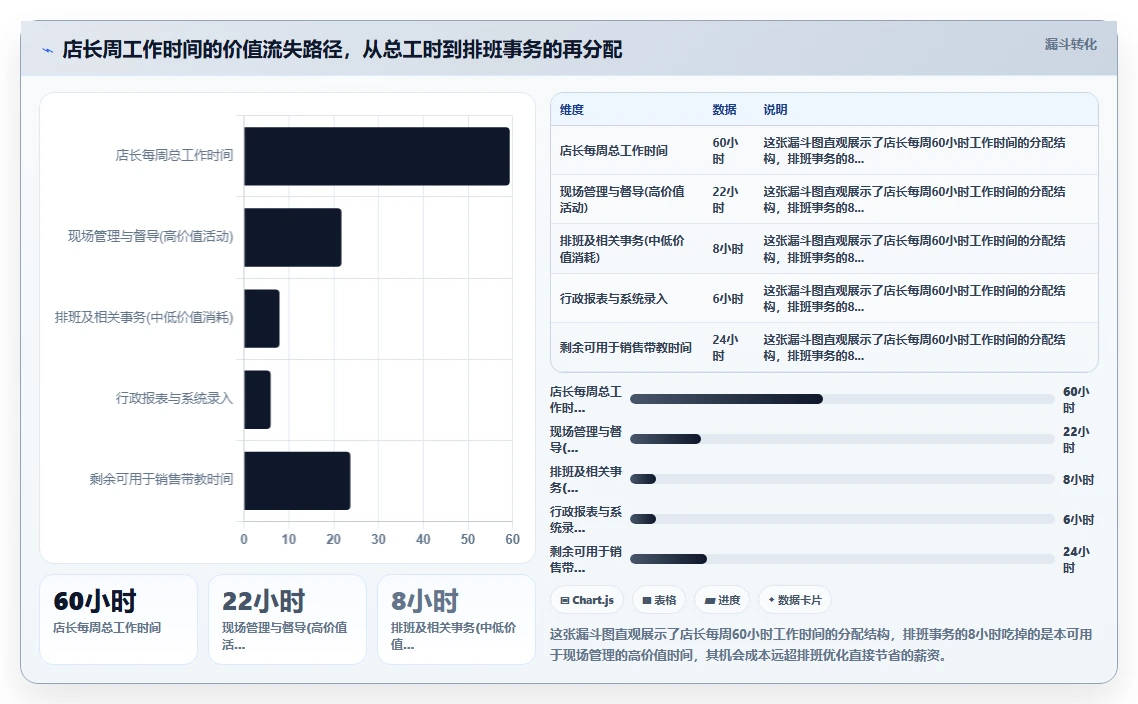The width and height of the screenshot is (1138, 704).
Task: Click the chart axis label 行政报表与系统录入
Action: tap(174, 398)
